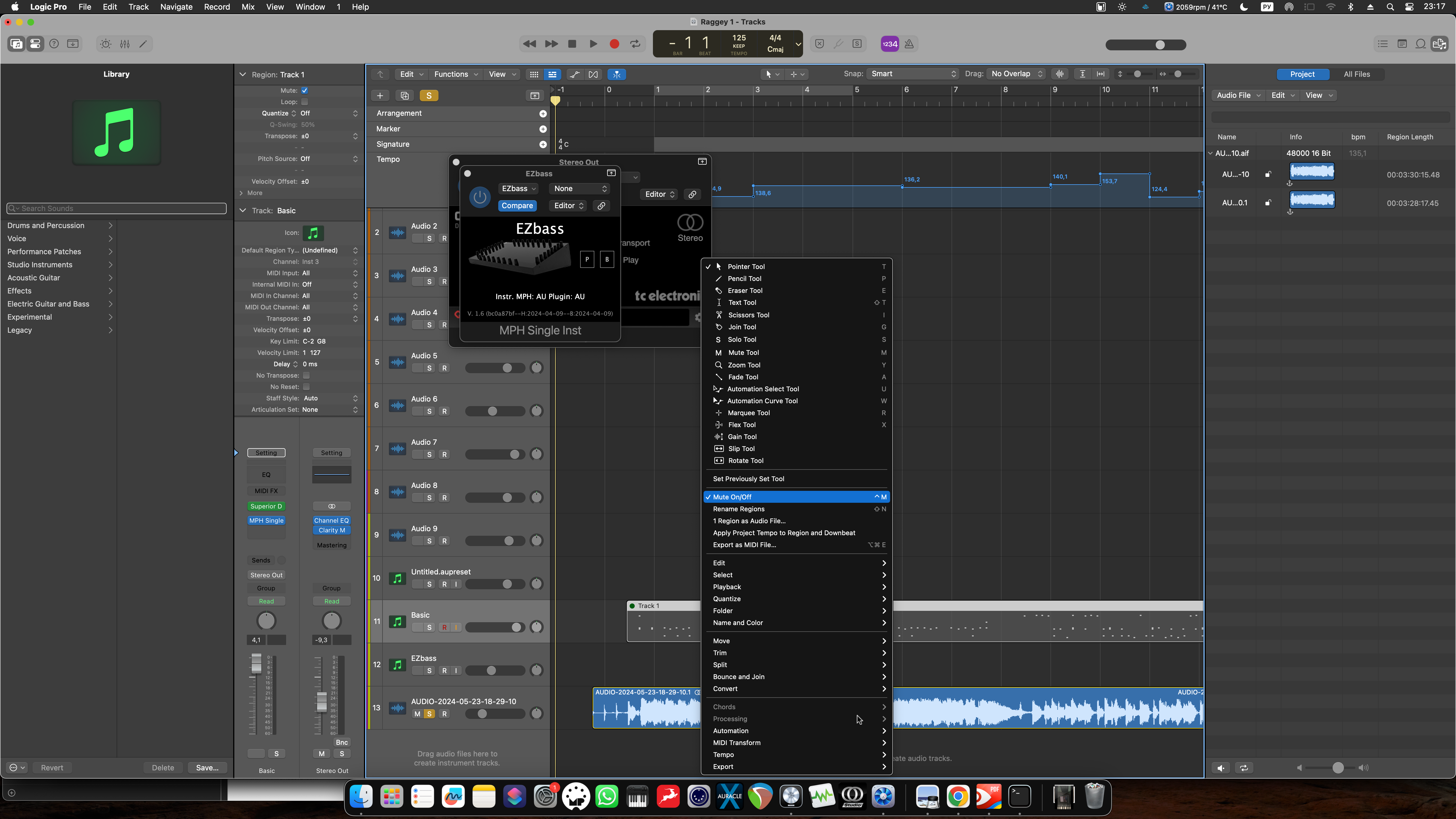Open the Functions dropdown menu
The image size is (1456, 819).
click(x=456, y=74)
